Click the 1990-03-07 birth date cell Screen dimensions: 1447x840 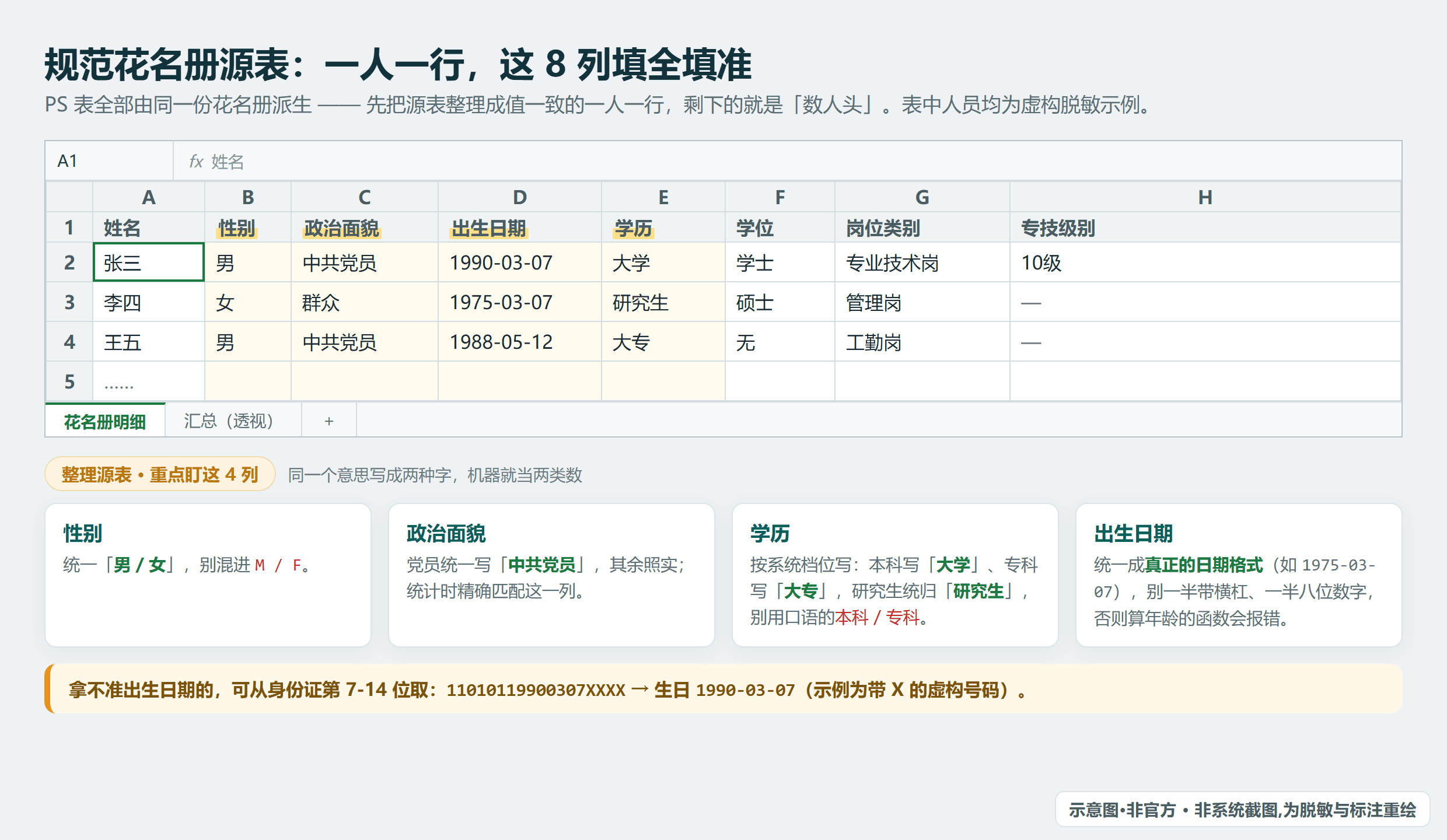coord(520,262)
